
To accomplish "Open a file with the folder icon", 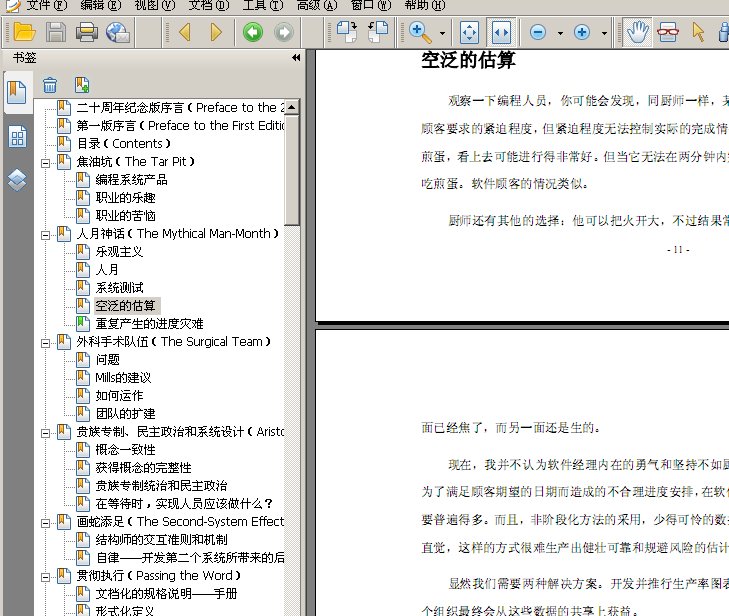I will [24, 32].
